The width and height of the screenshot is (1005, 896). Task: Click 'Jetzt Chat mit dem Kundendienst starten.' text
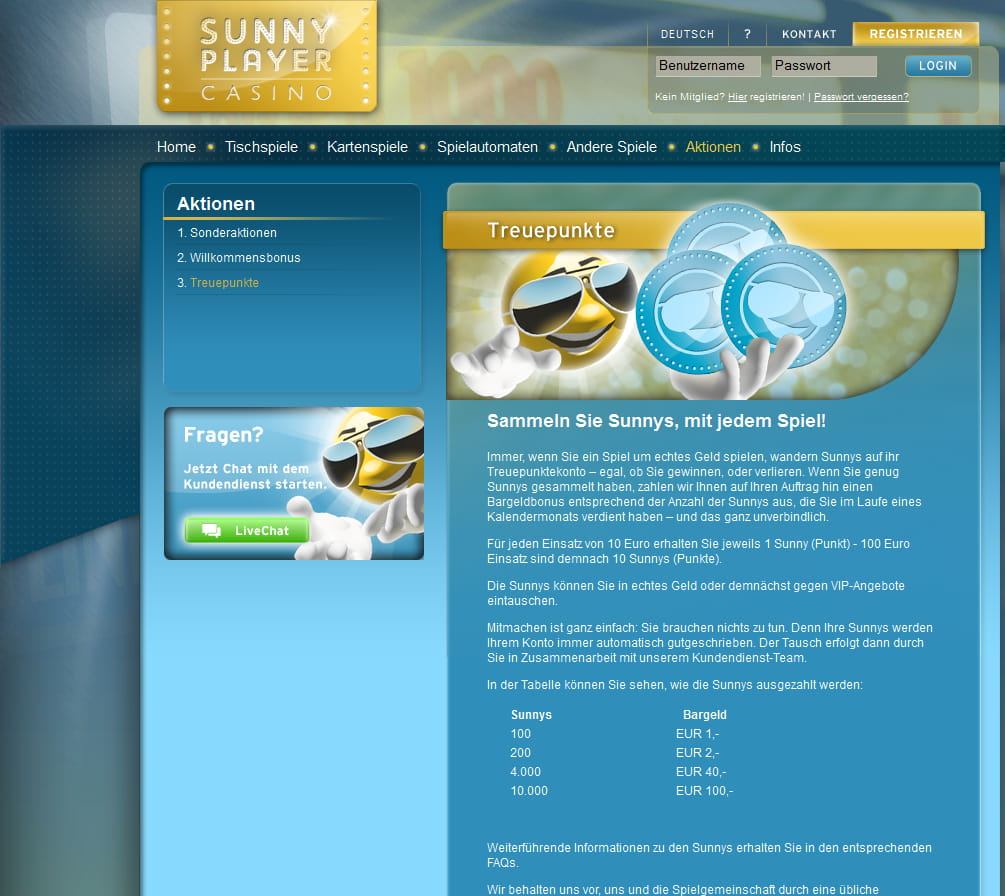click(x=254, y=476)
